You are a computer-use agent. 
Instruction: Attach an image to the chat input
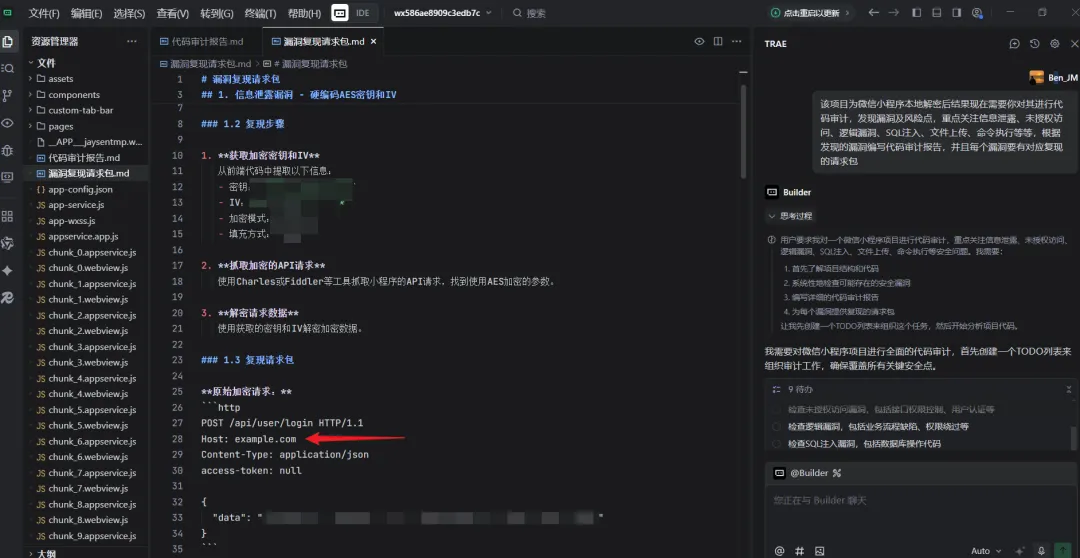click(820, 550)
